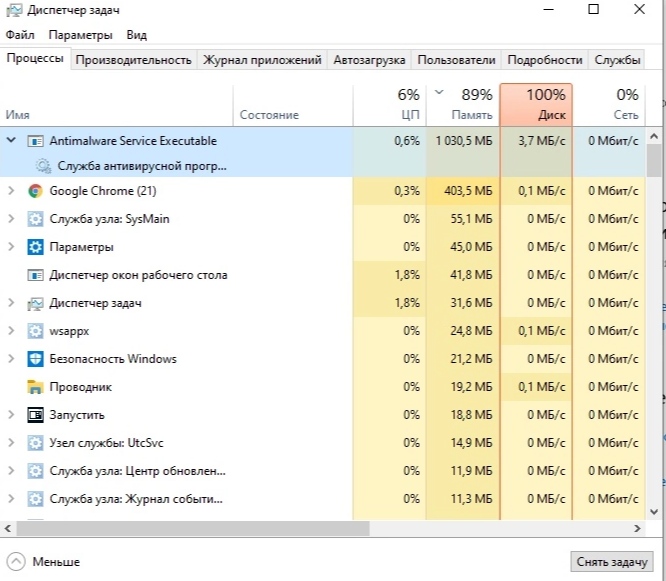Click the blue Параметры settings icon
Viewport: 666px width, 581px height.
(x=35, y=247)
